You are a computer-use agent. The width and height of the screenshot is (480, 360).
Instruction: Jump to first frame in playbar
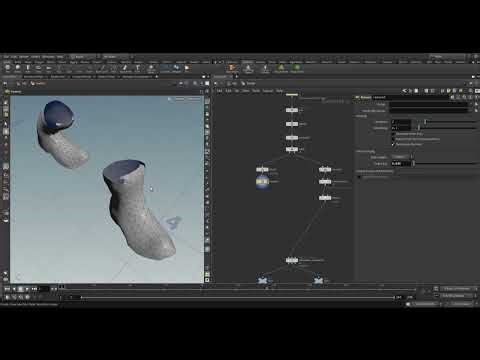(7, 289)
